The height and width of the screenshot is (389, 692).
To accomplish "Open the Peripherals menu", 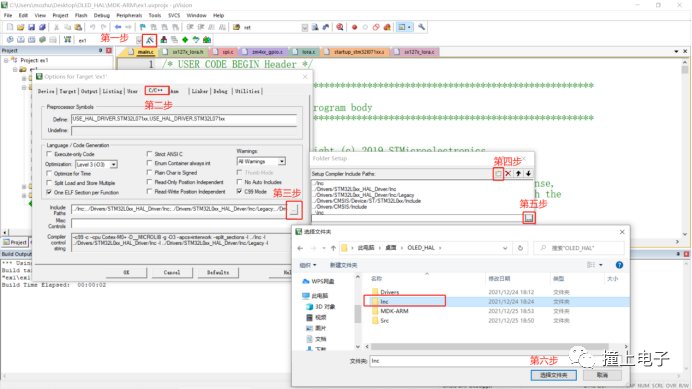I will pyautogui.click(x=129, y=15).
